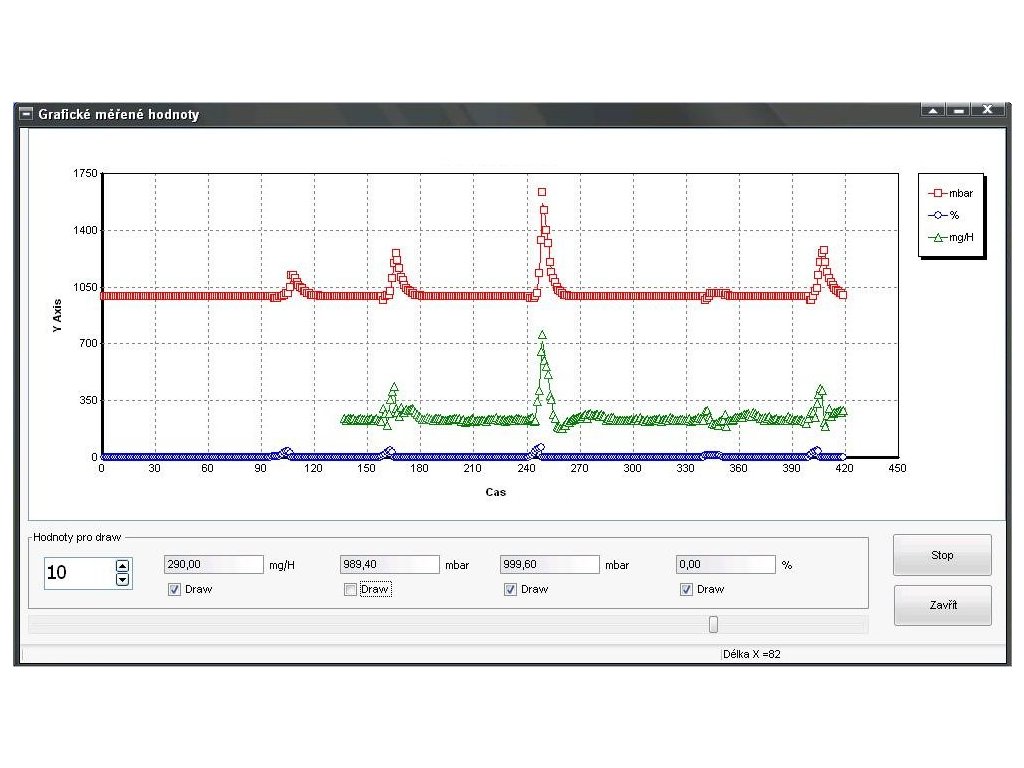Click the Zavřít button

942,605
